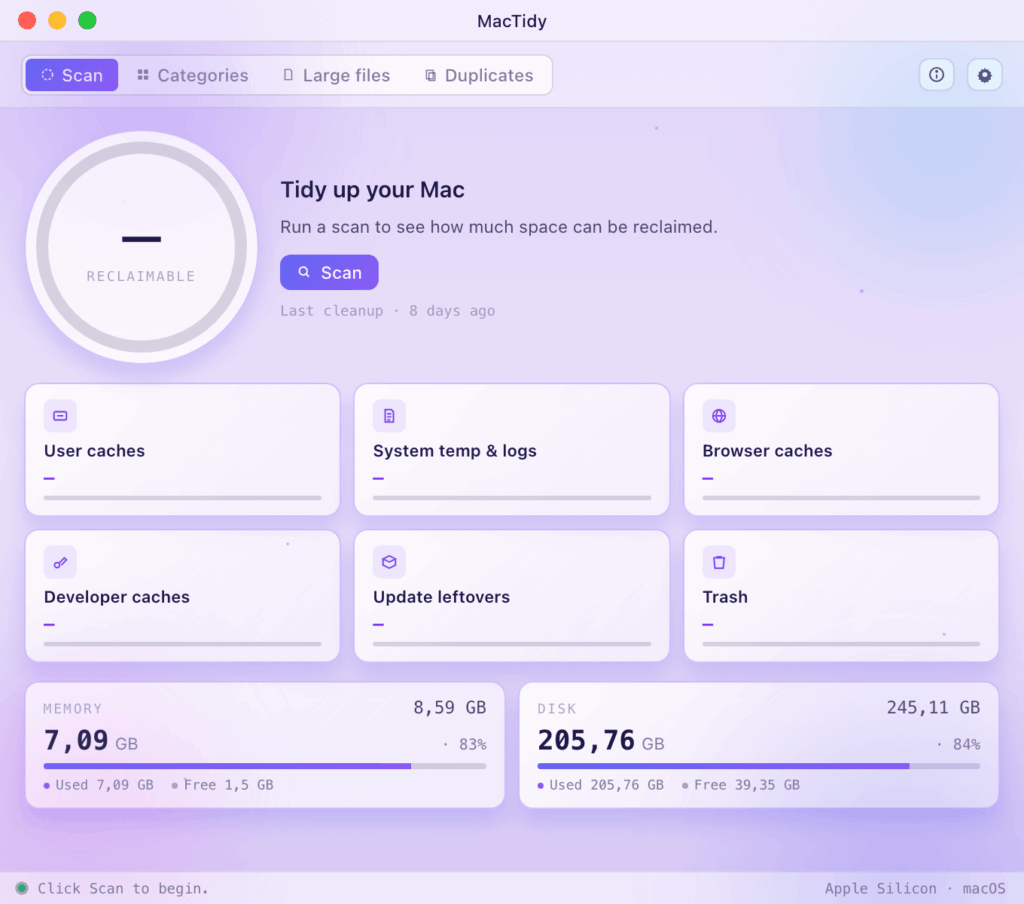Click the disk usage progress bar

[x=759, y=766]
